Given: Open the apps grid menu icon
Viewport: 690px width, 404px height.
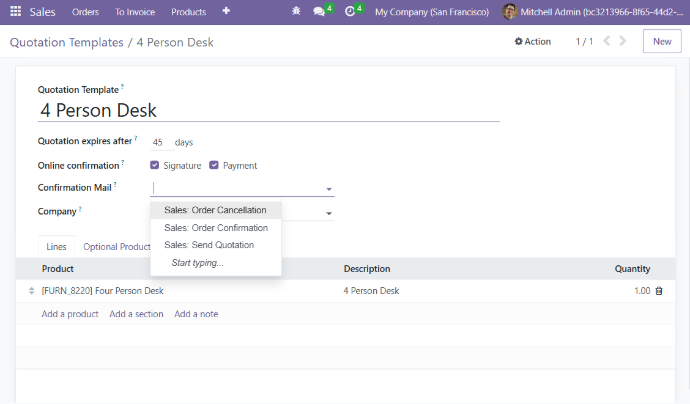Looking at the screenshot, I should (16, 12).
